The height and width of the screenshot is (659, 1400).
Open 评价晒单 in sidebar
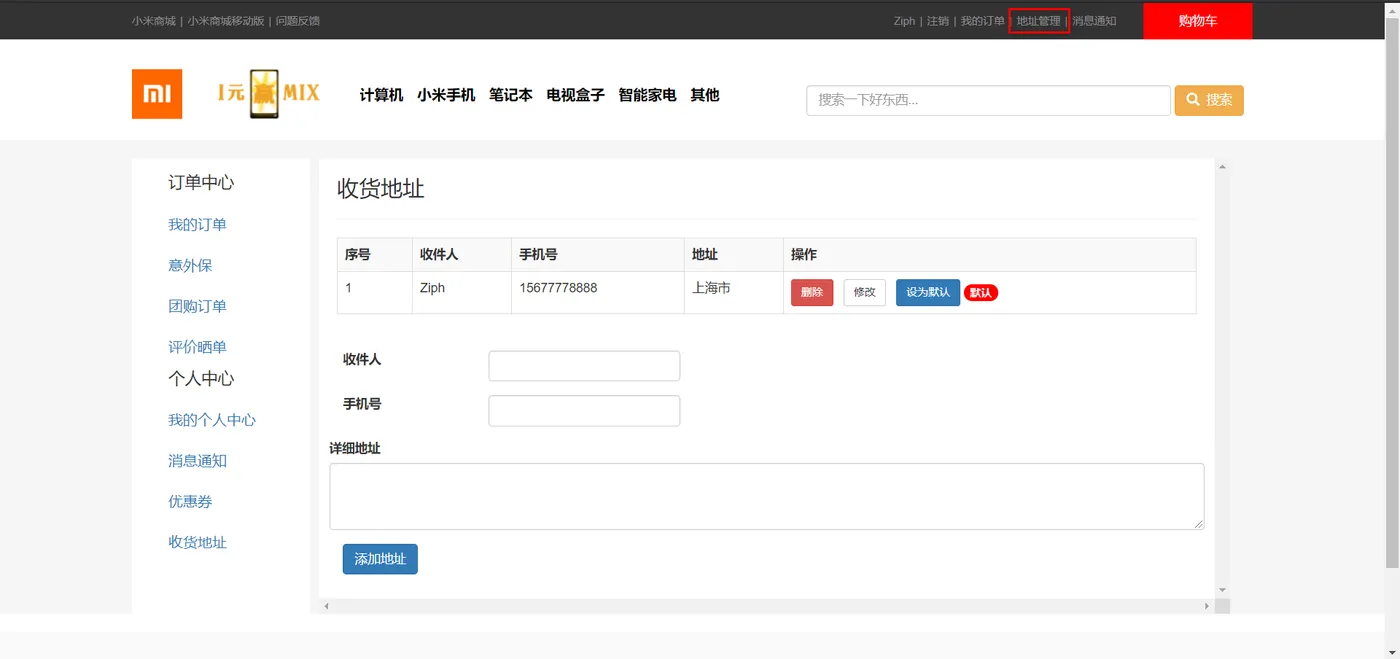pyautogui.click(x=197, y=347)
